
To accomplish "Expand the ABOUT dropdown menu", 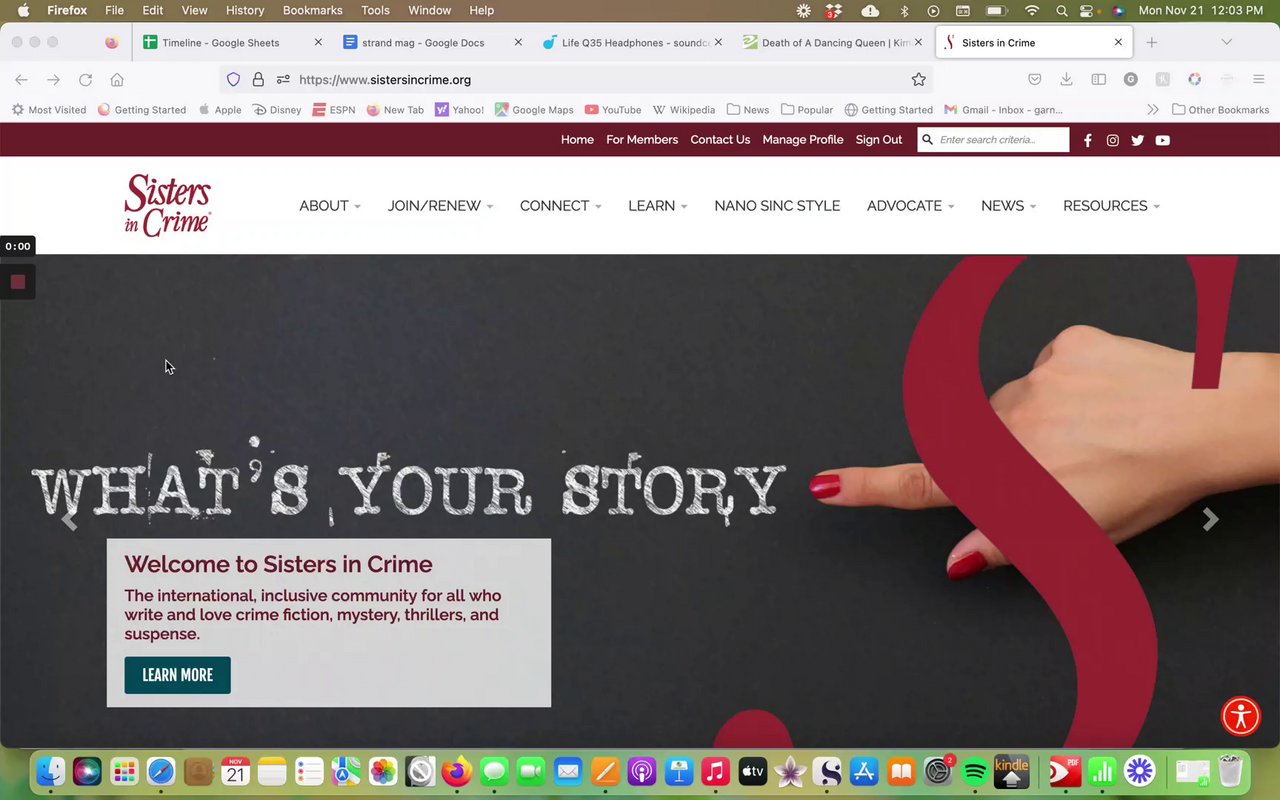I will click(330, 206).
